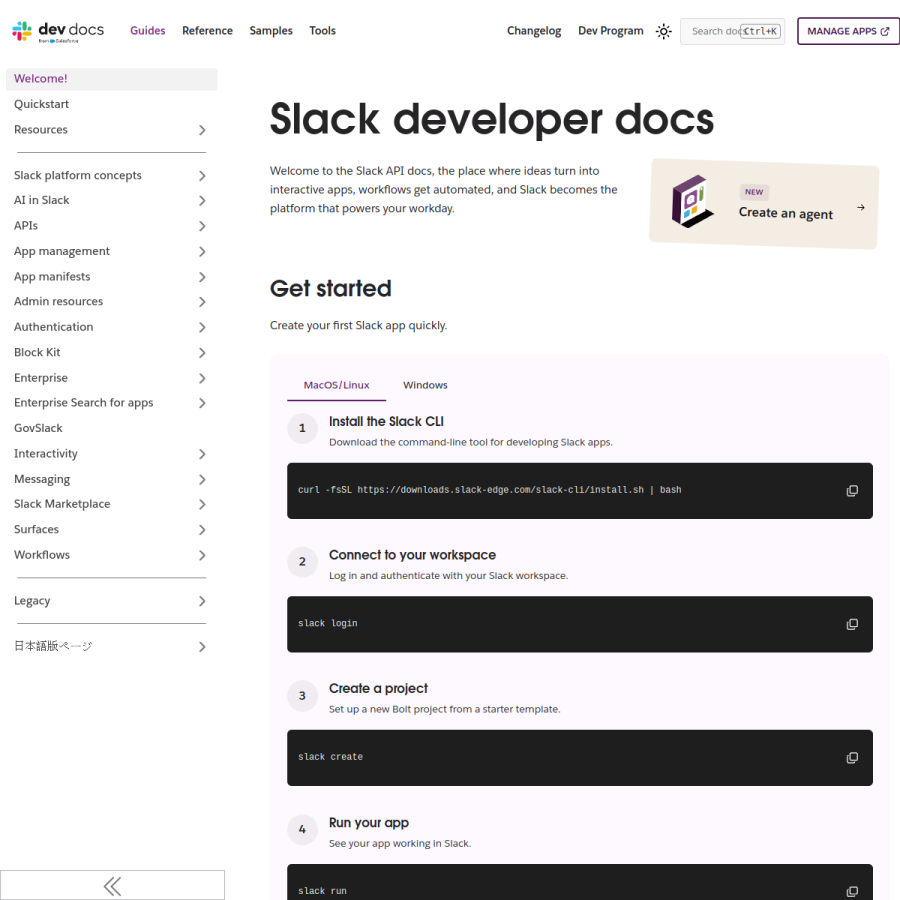This screenshot has height=900, width=900.
Task: Click the Connect to your workspace heading
Action: pyautogui.click(x=412, y=555)
